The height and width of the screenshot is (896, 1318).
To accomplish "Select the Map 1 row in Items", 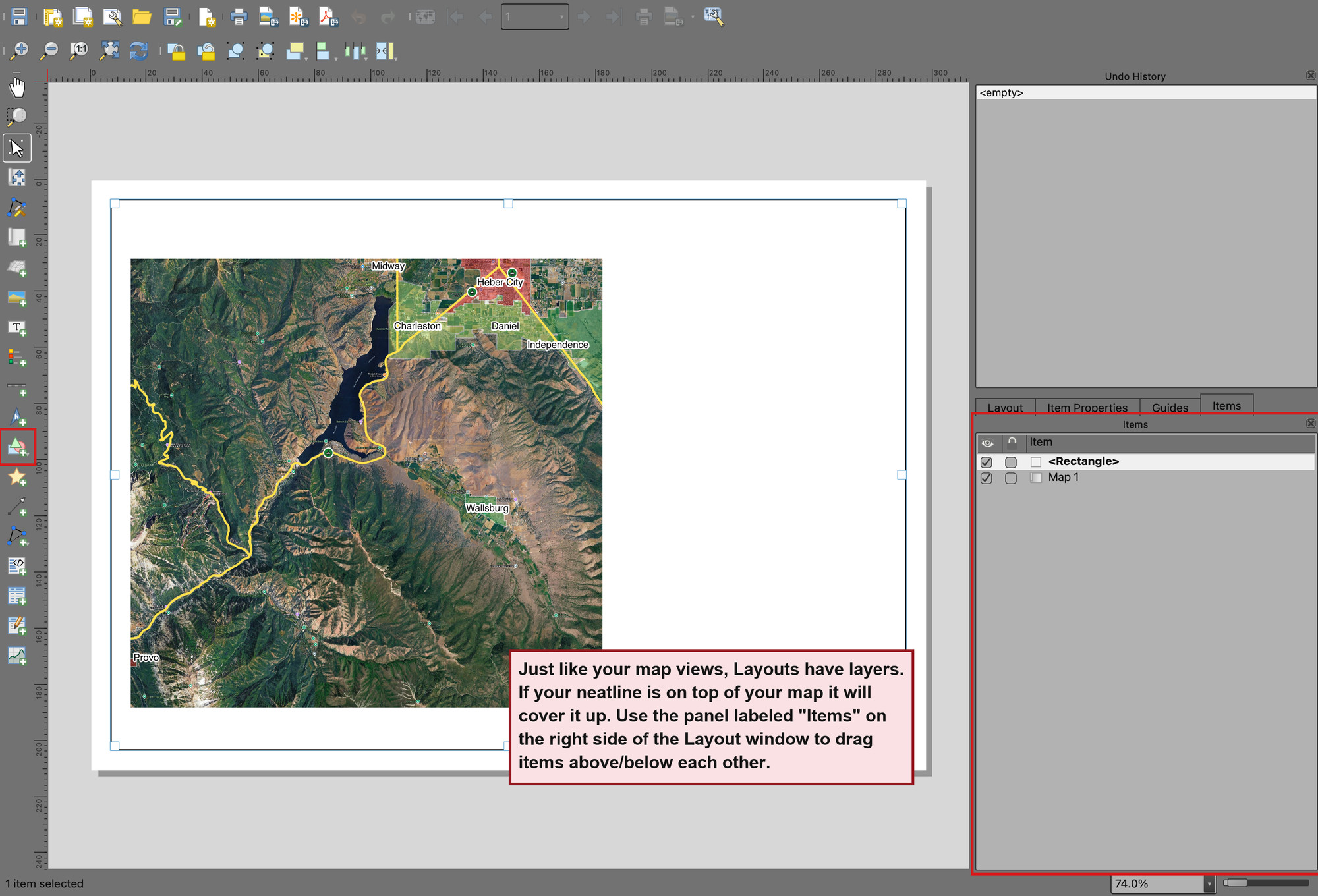I will (1146, 478).
